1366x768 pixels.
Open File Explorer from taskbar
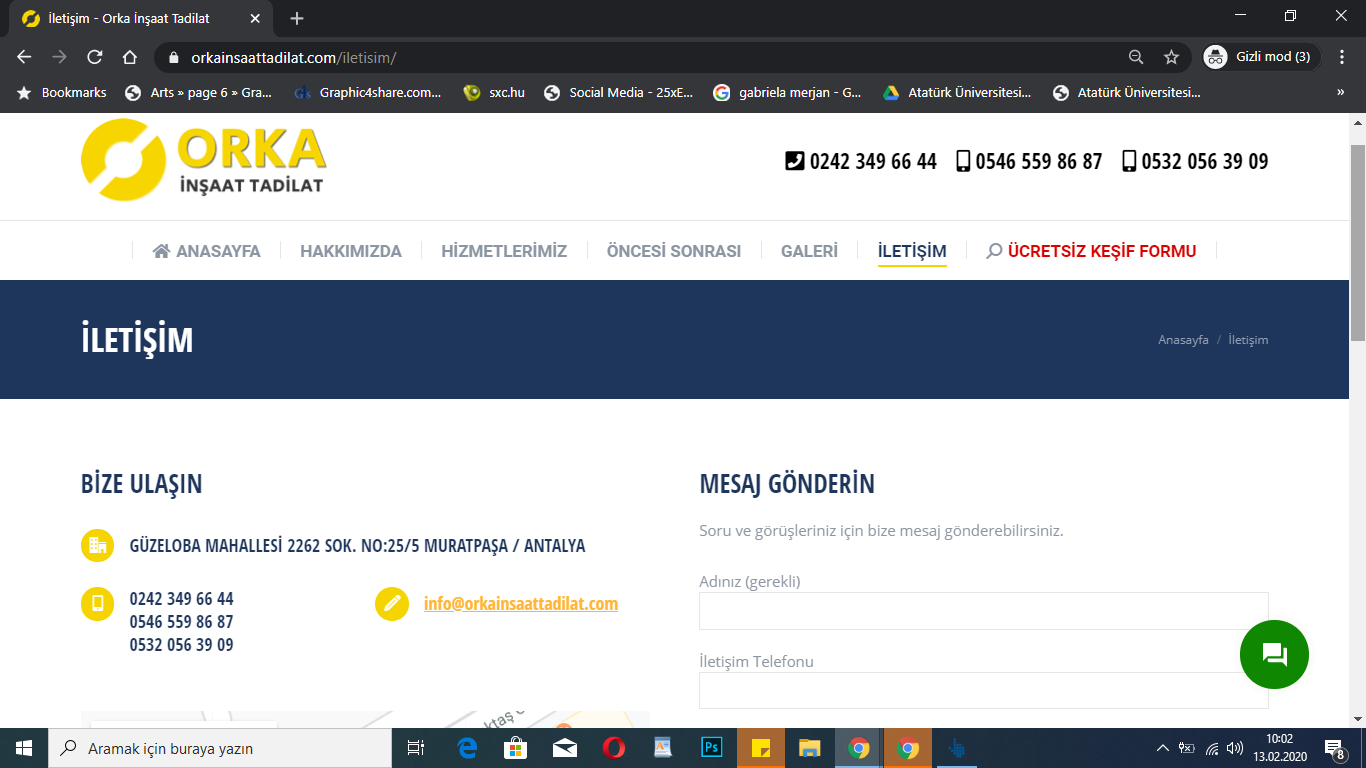pos(810,748)
